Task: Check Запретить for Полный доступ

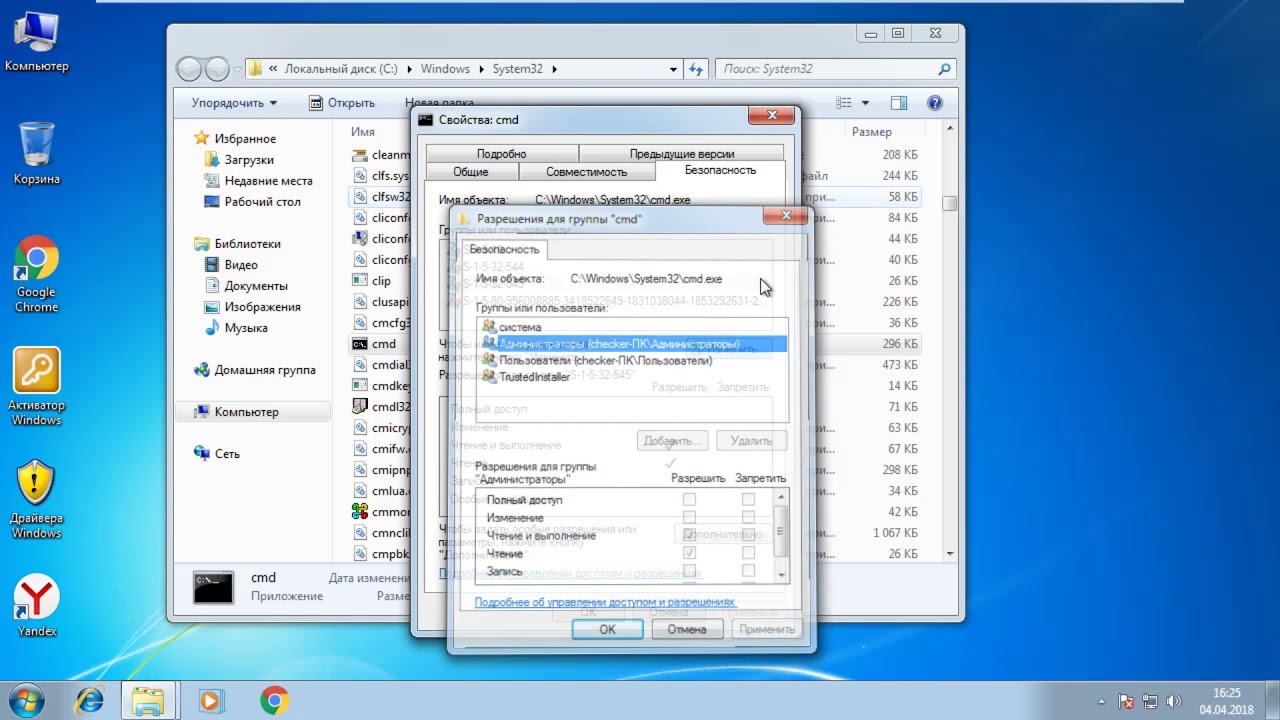Action: pos(748,499)
